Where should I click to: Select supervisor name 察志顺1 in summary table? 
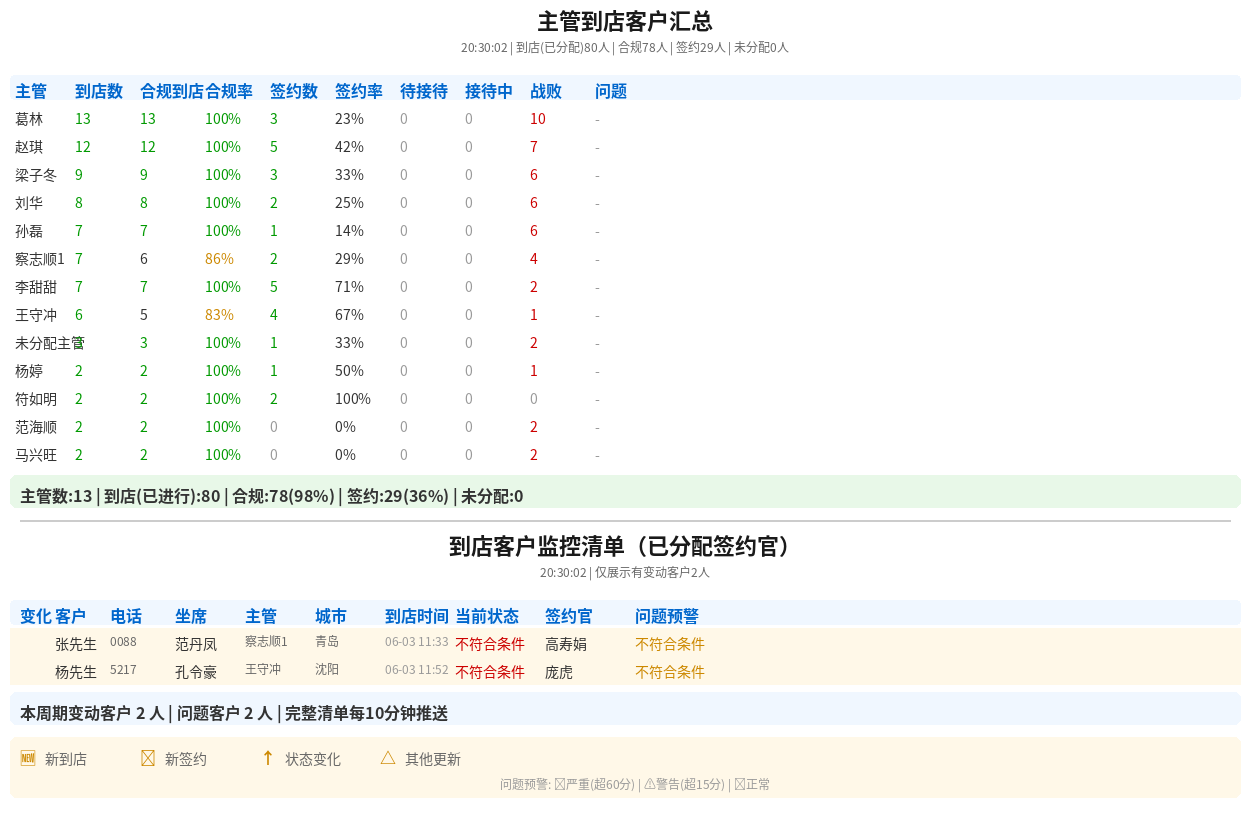40,259
